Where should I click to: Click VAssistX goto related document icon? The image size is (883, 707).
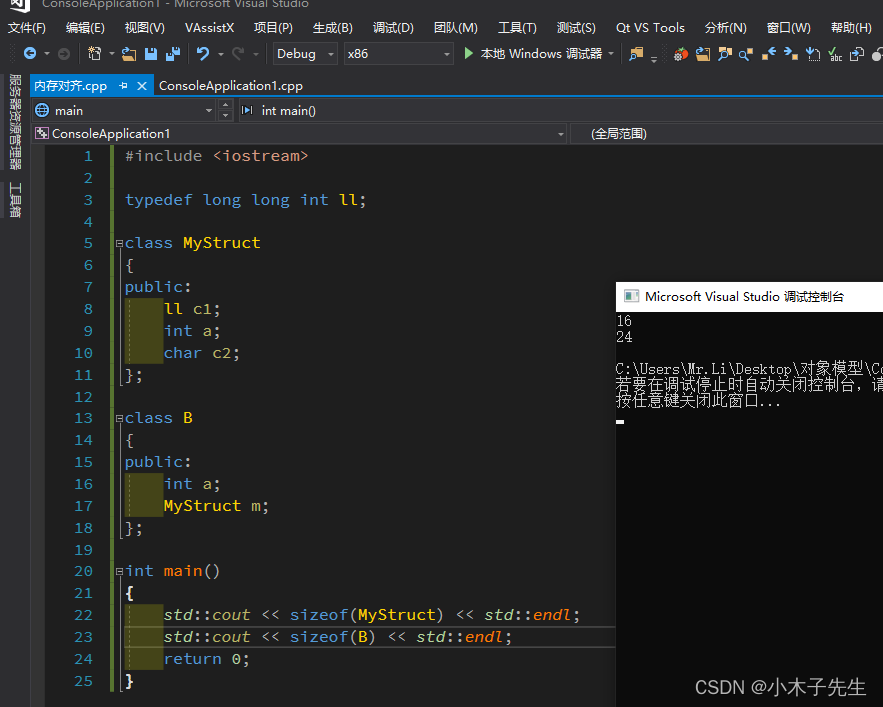[x=857, y=54]
